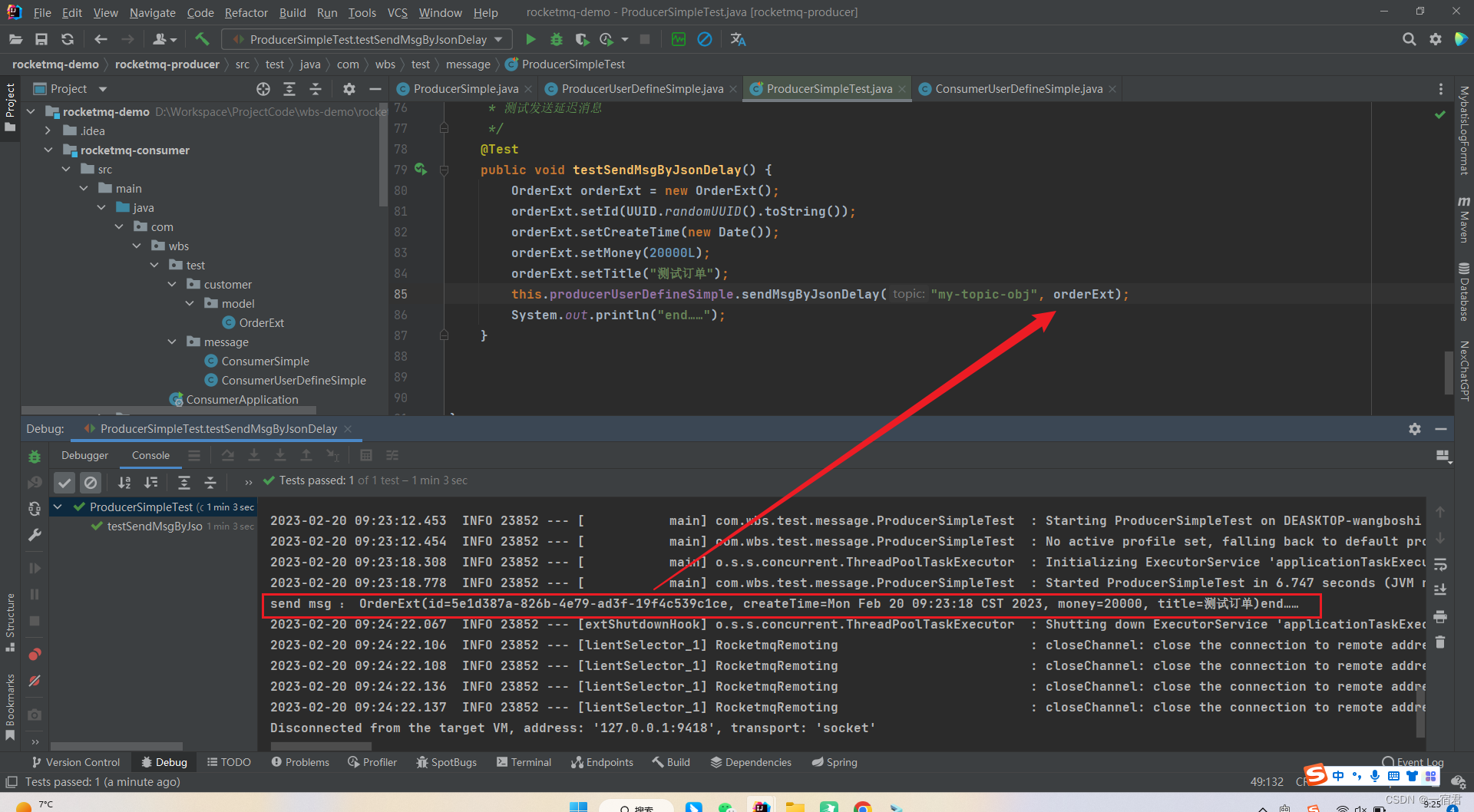
Task: Switch to ConsumerUserDefineSimple.java tab
Action: pyautogui.click(x=1018, y=89)
